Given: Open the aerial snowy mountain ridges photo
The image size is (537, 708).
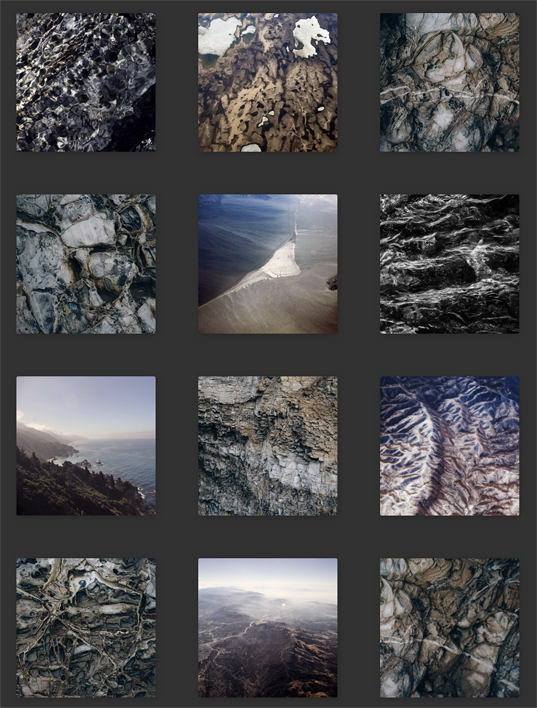Looking at the screenshot, I should coord(449,446).
